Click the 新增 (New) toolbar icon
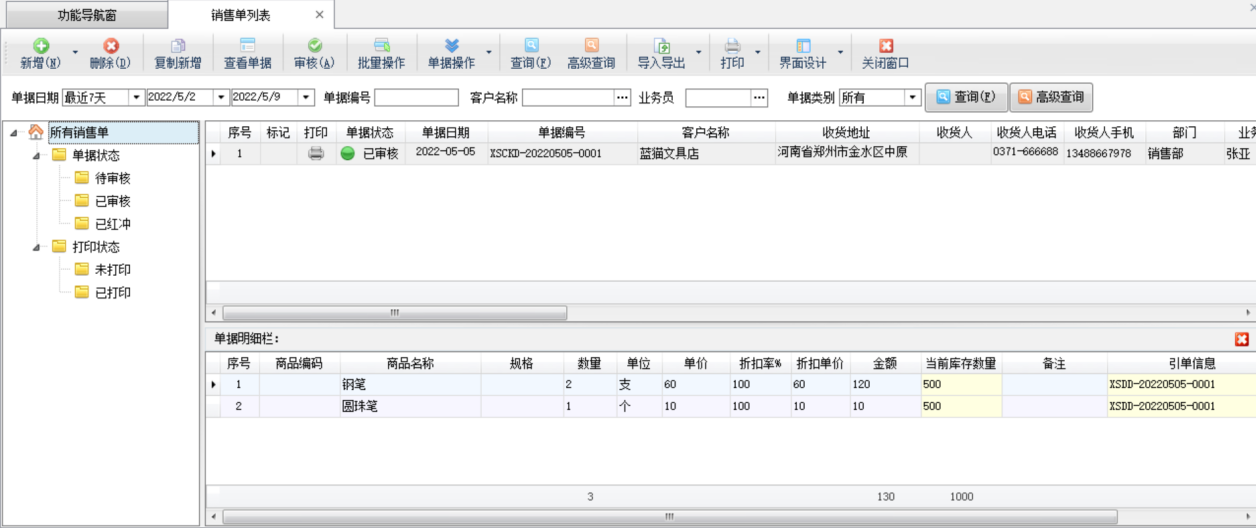 coord(41,46)
